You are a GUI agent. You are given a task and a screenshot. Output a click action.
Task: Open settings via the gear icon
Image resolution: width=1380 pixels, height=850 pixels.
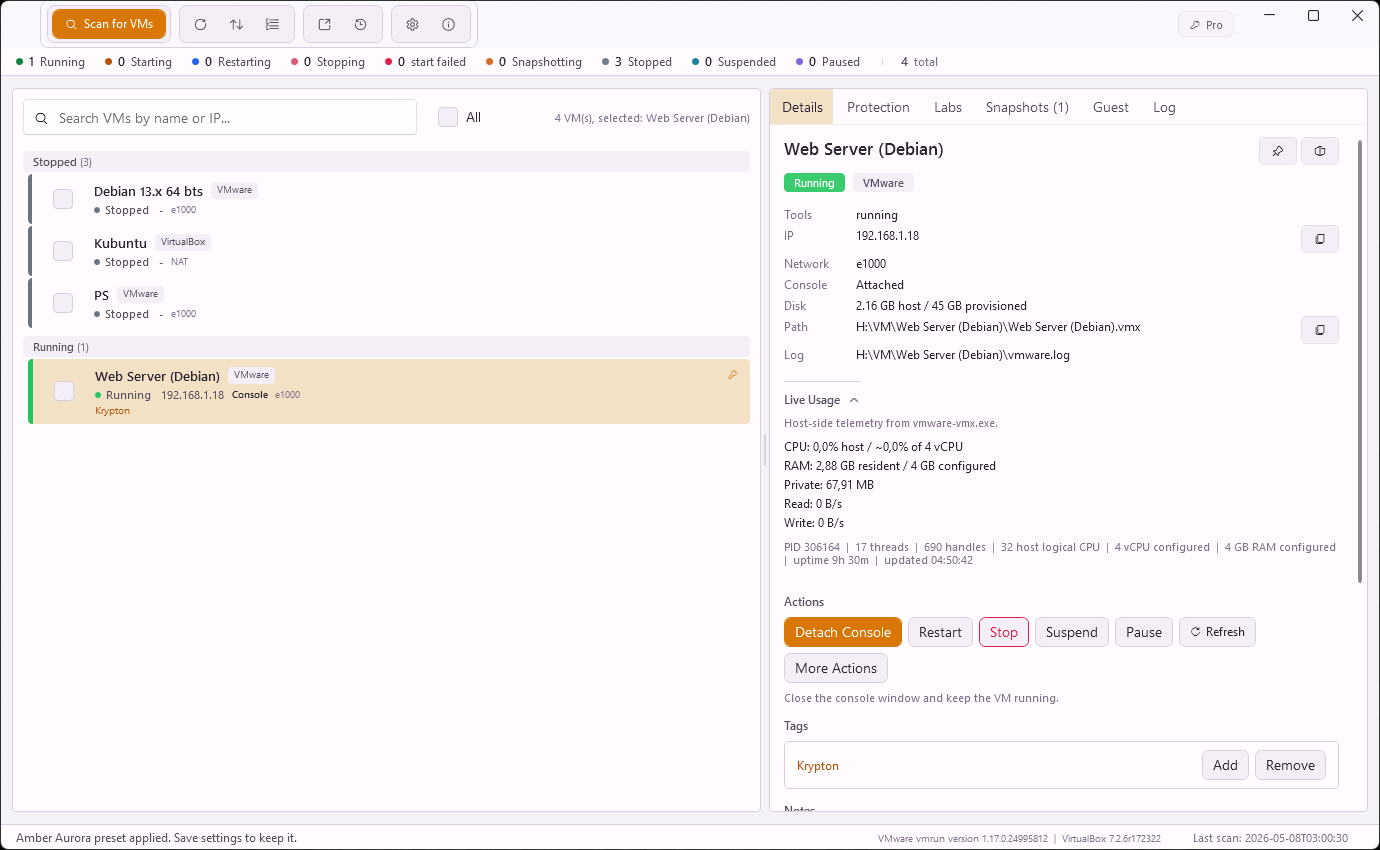point(412,24)
